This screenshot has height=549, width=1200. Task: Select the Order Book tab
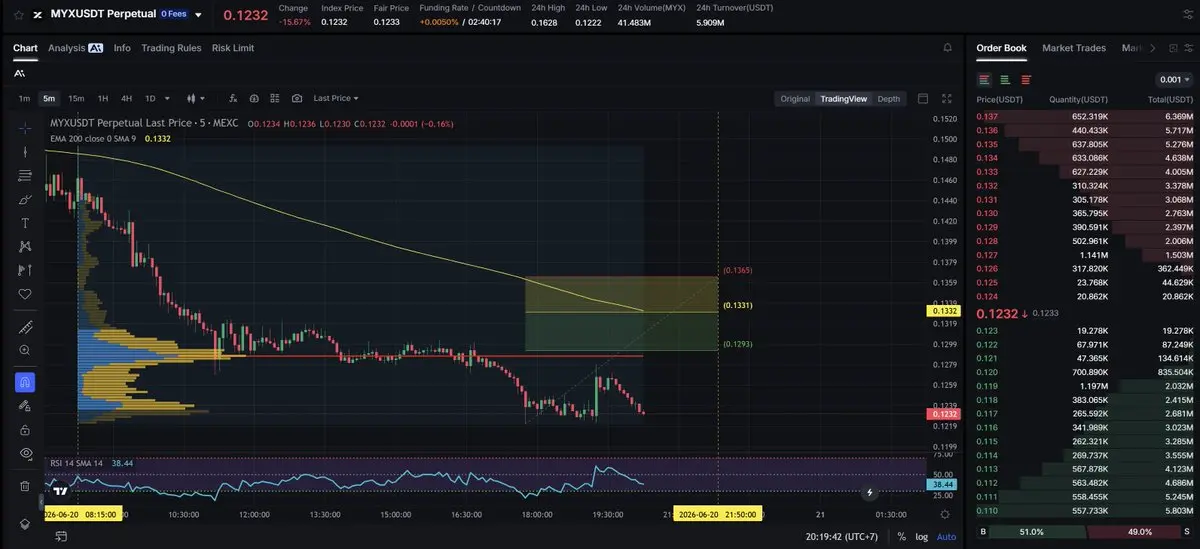coord(1001,47)
